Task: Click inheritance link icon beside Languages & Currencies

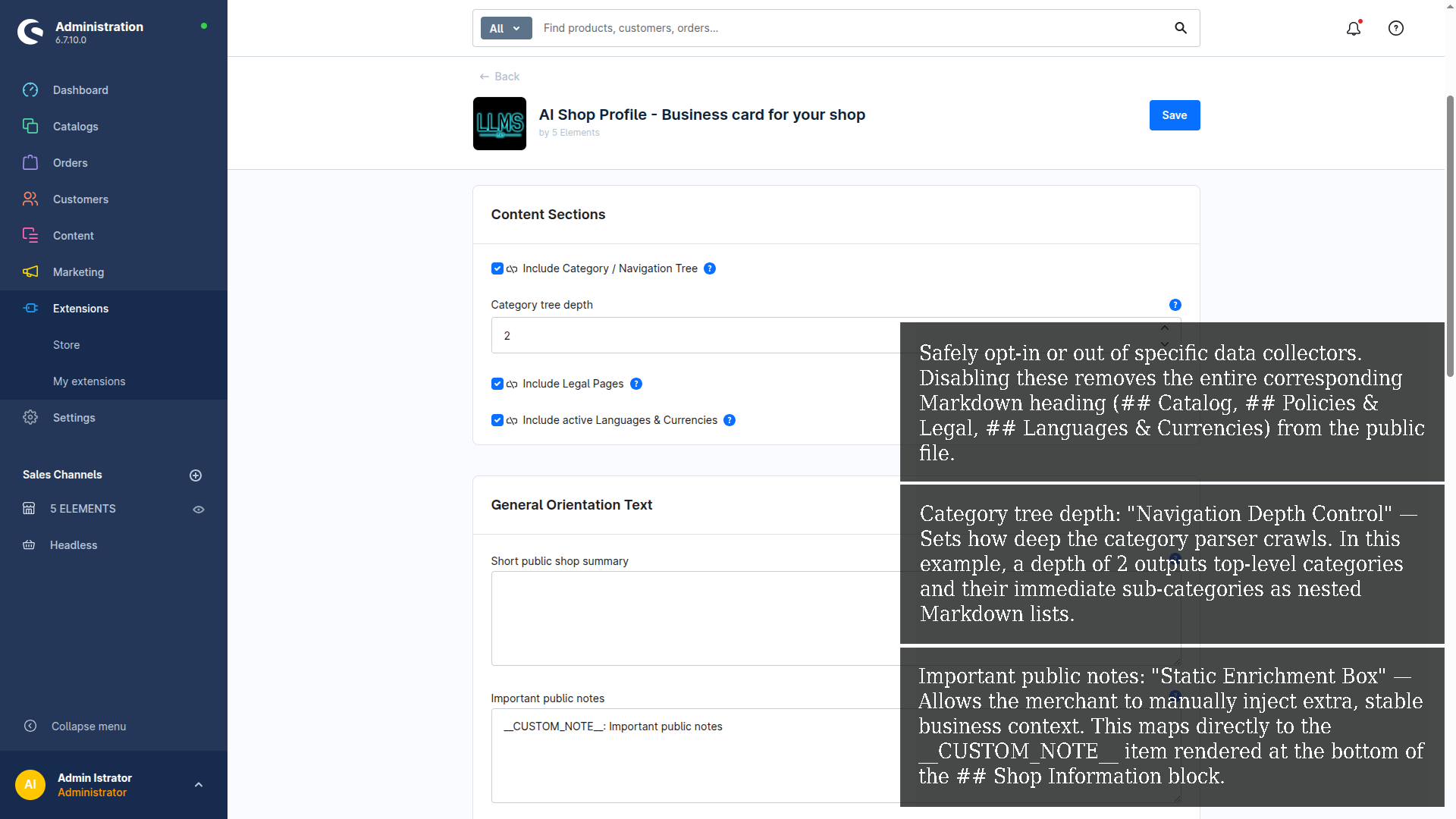Action: (512, 421)
